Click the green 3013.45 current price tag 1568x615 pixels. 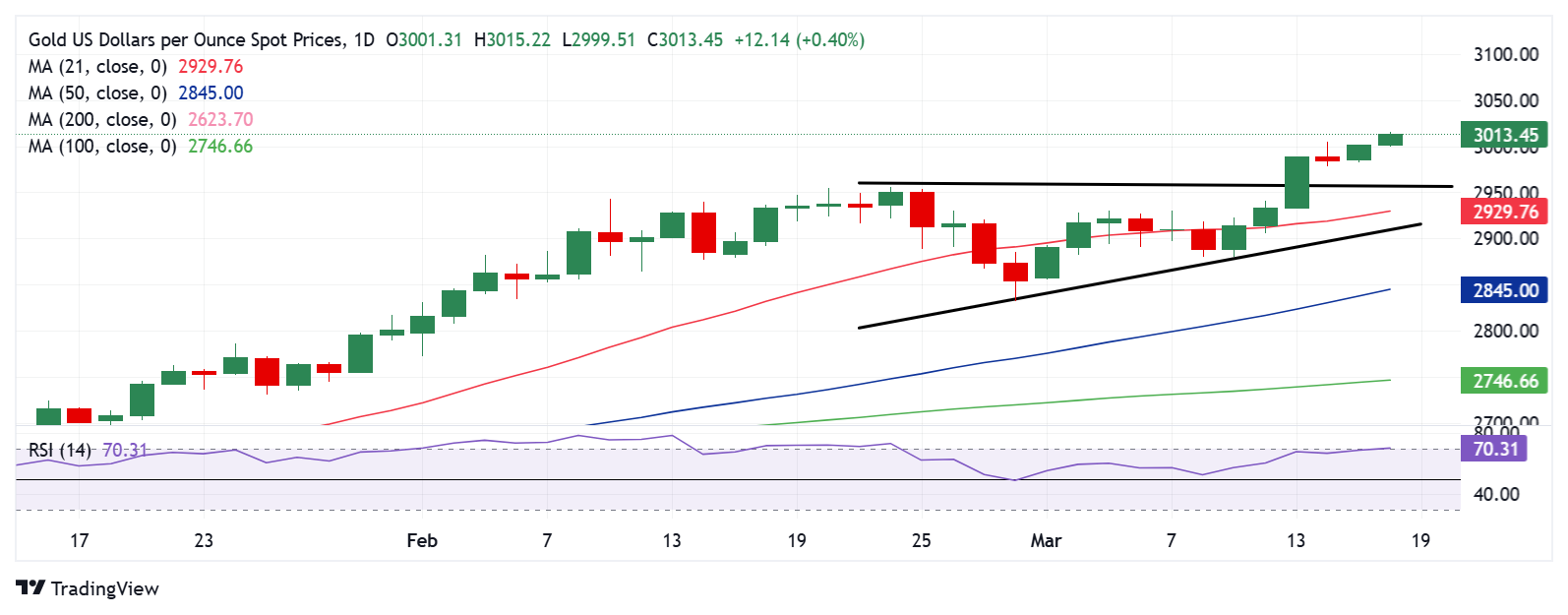click(x=1504, y=136)
